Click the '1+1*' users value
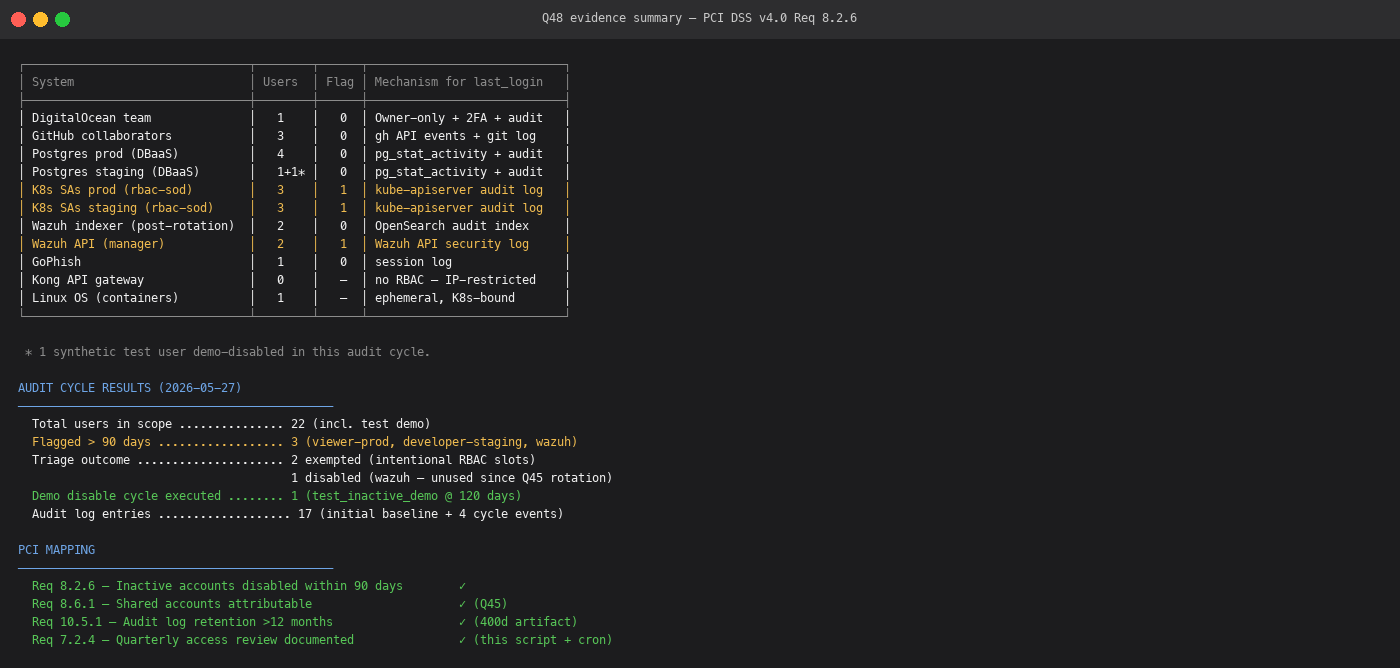Viewport: 1400px width, 668px height. tap(291, 172)
